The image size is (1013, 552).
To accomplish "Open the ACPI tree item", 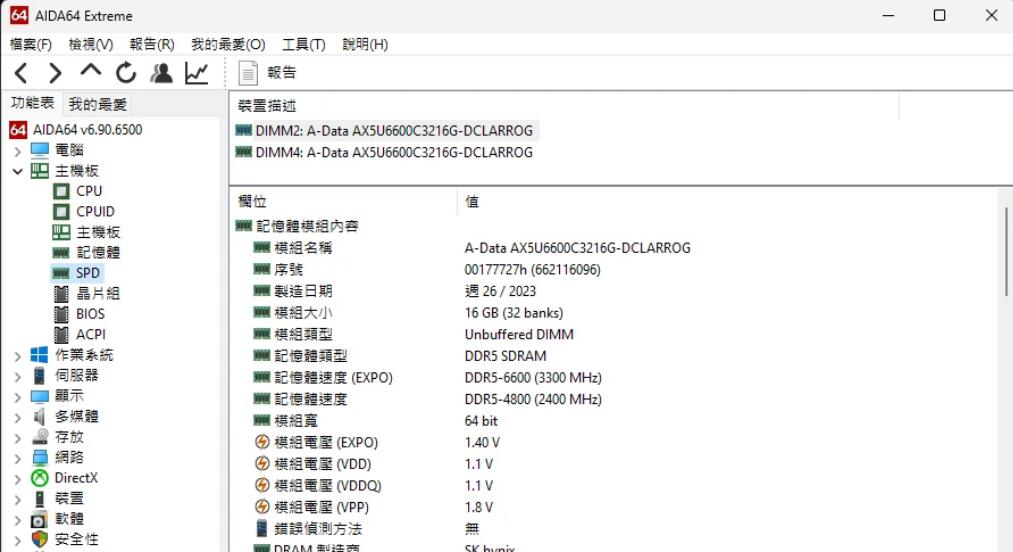I will coord(90,334).
